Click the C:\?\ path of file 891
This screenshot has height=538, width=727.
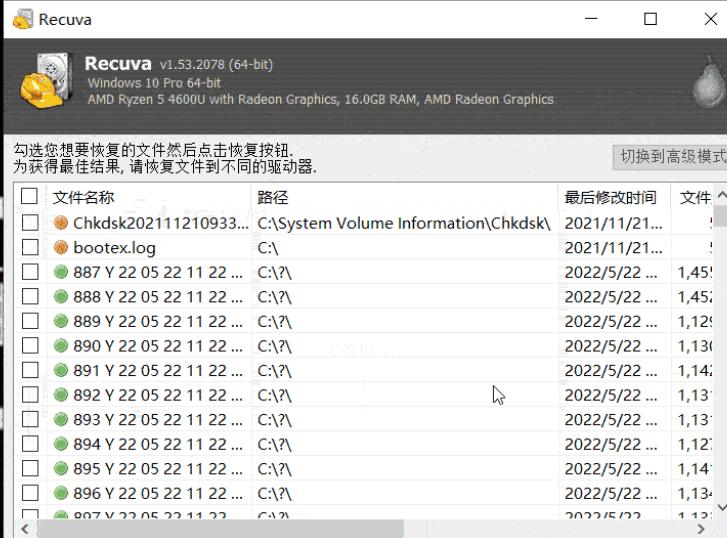(x=274, y=371)
